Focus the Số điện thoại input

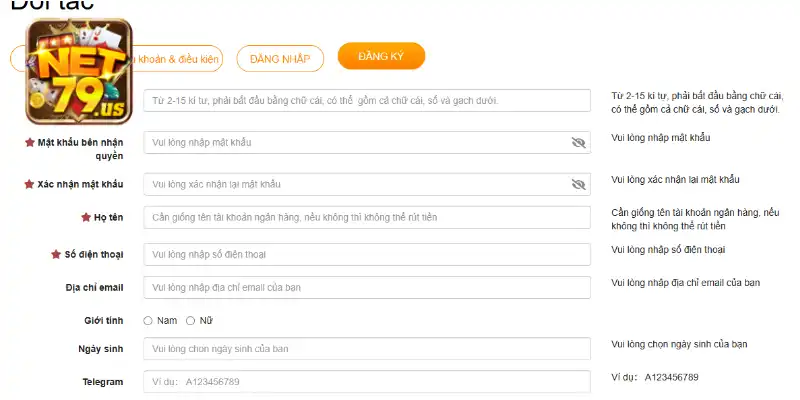pyautogui.click(x=367, y=254)
